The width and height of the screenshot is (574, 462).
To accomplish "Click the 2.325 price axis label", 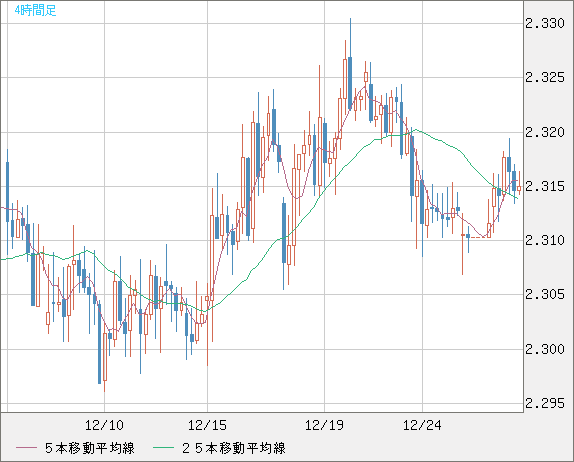I will pyautogui.click(x=545, y=77).
